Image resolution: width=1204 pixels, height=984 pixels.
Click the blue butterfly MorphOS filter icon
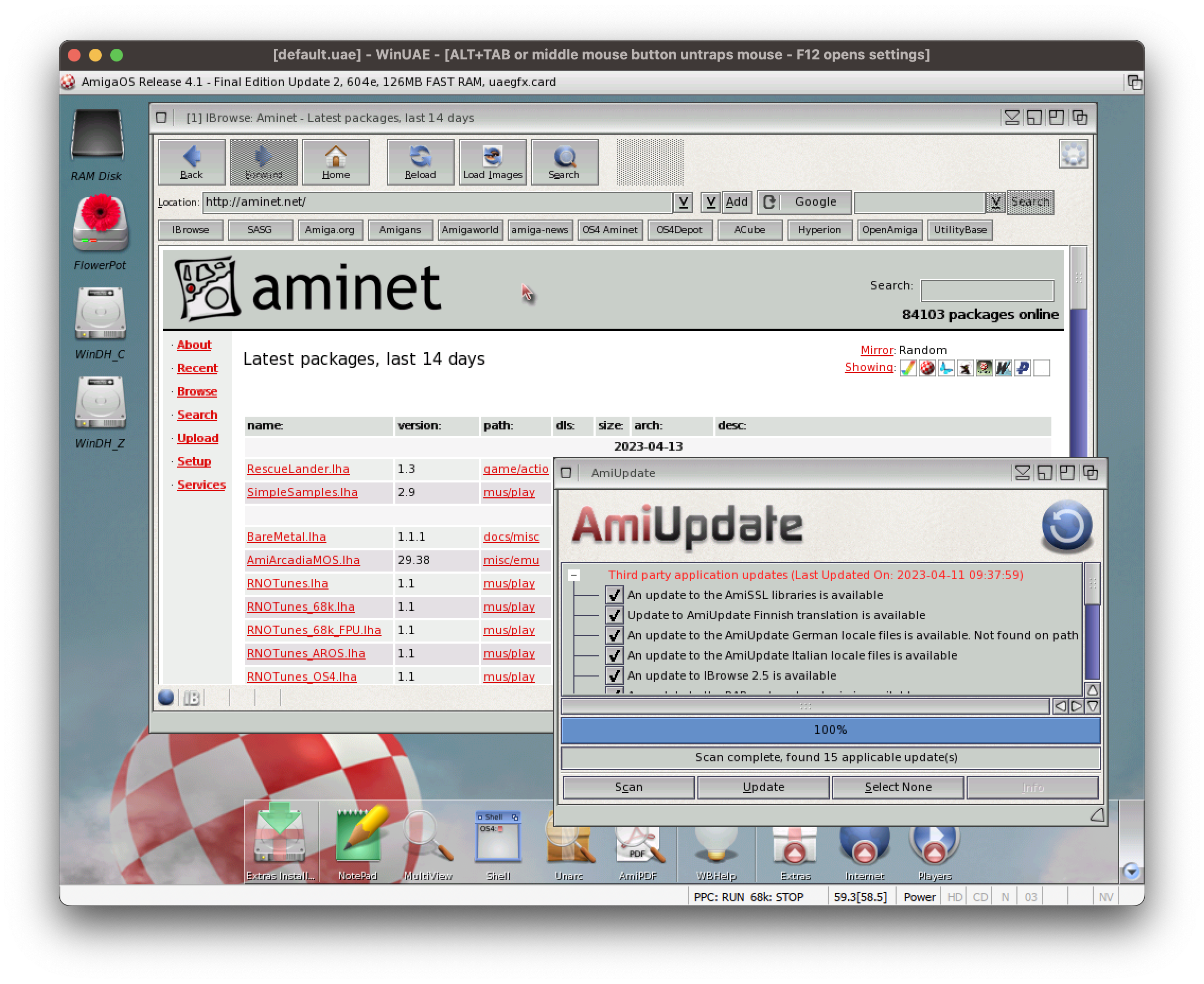point(946,368)
